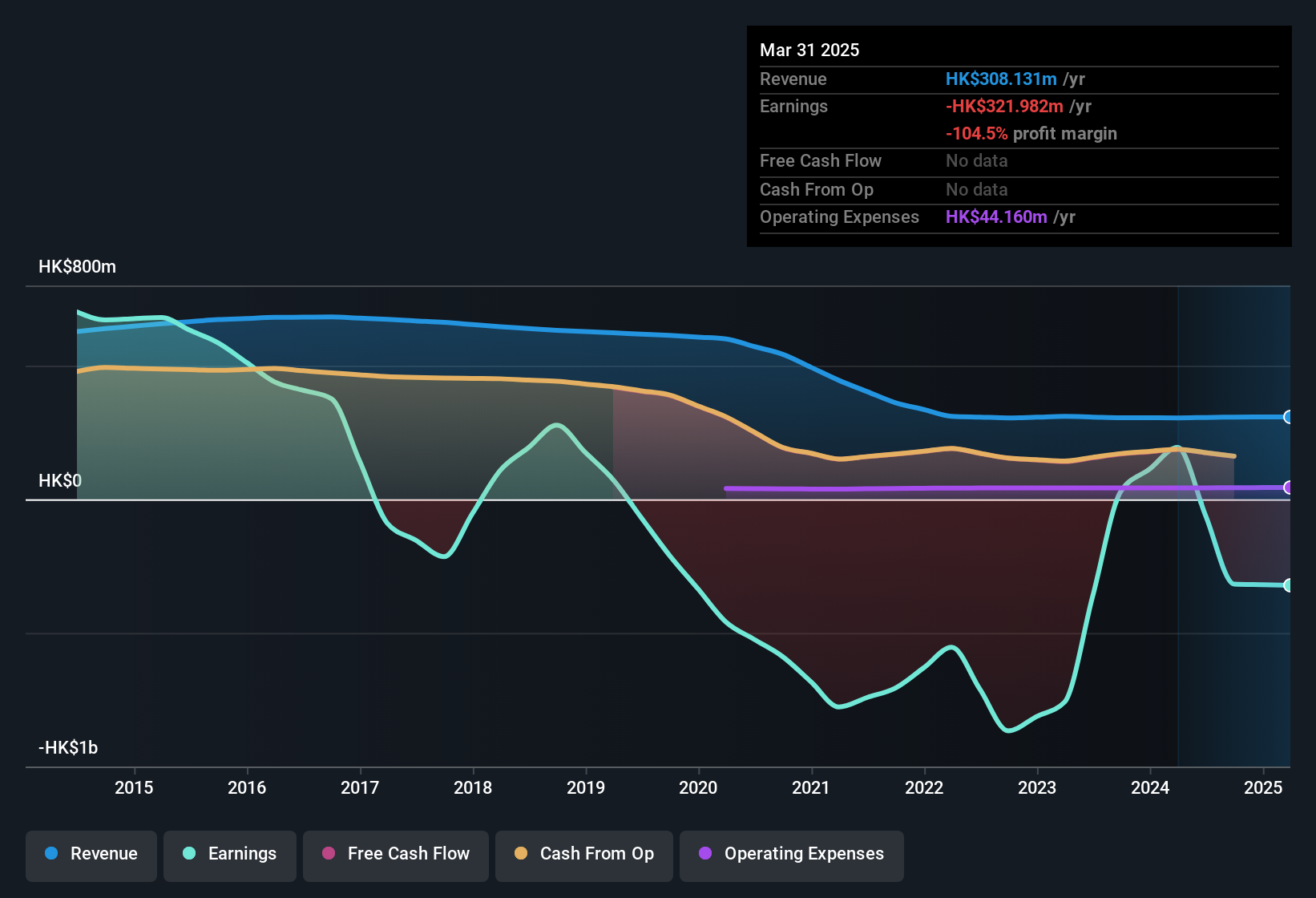This screenshot has width=1316, height=898.
Task: Click the -HK$1b y-axis label
Action: click(68, 748)
